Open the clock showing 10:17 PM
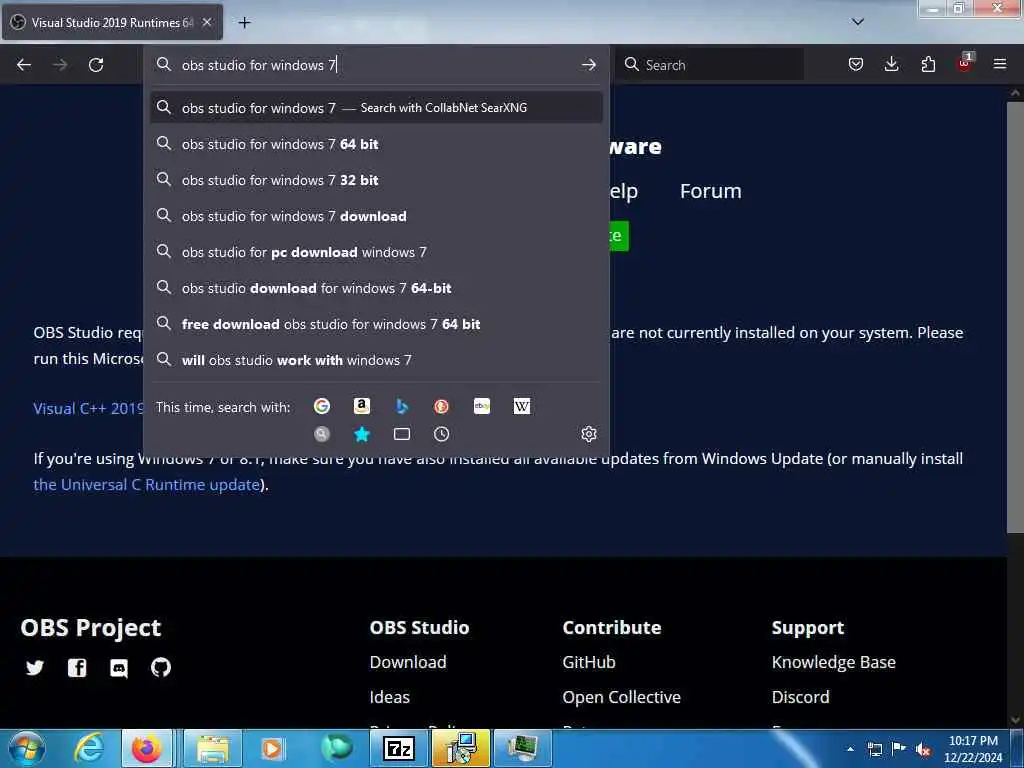 pos(973,748)
